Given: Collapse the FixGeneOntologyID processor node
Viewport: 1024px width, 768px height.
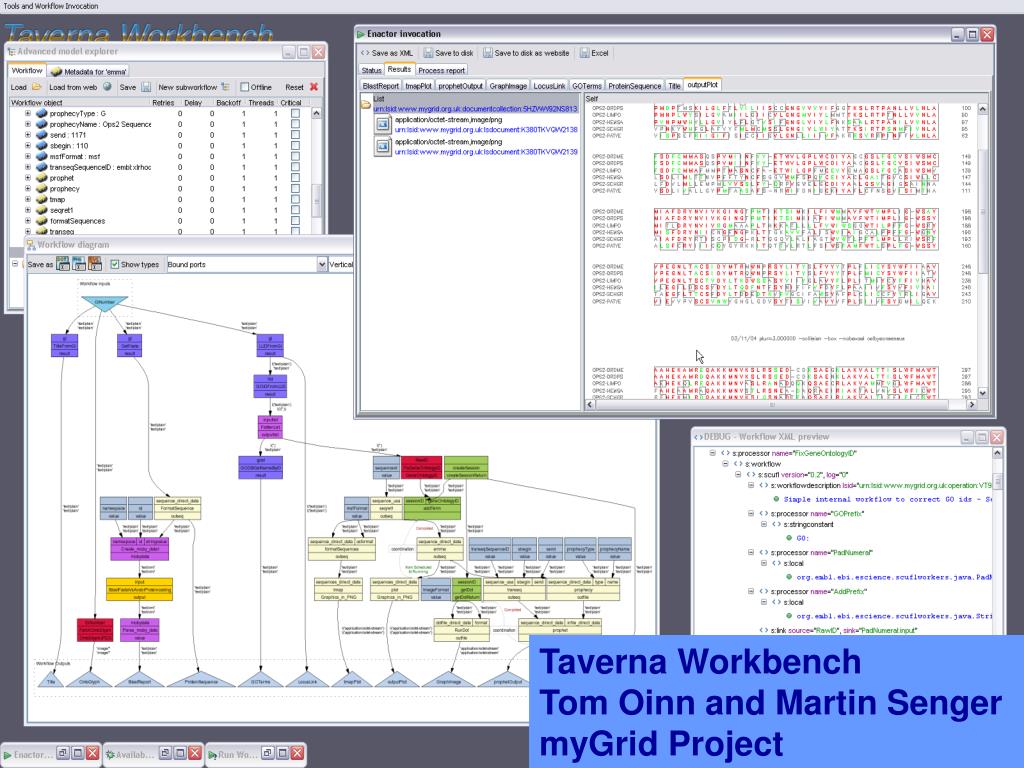Looking at the screenshot, I should click(712, 453).
